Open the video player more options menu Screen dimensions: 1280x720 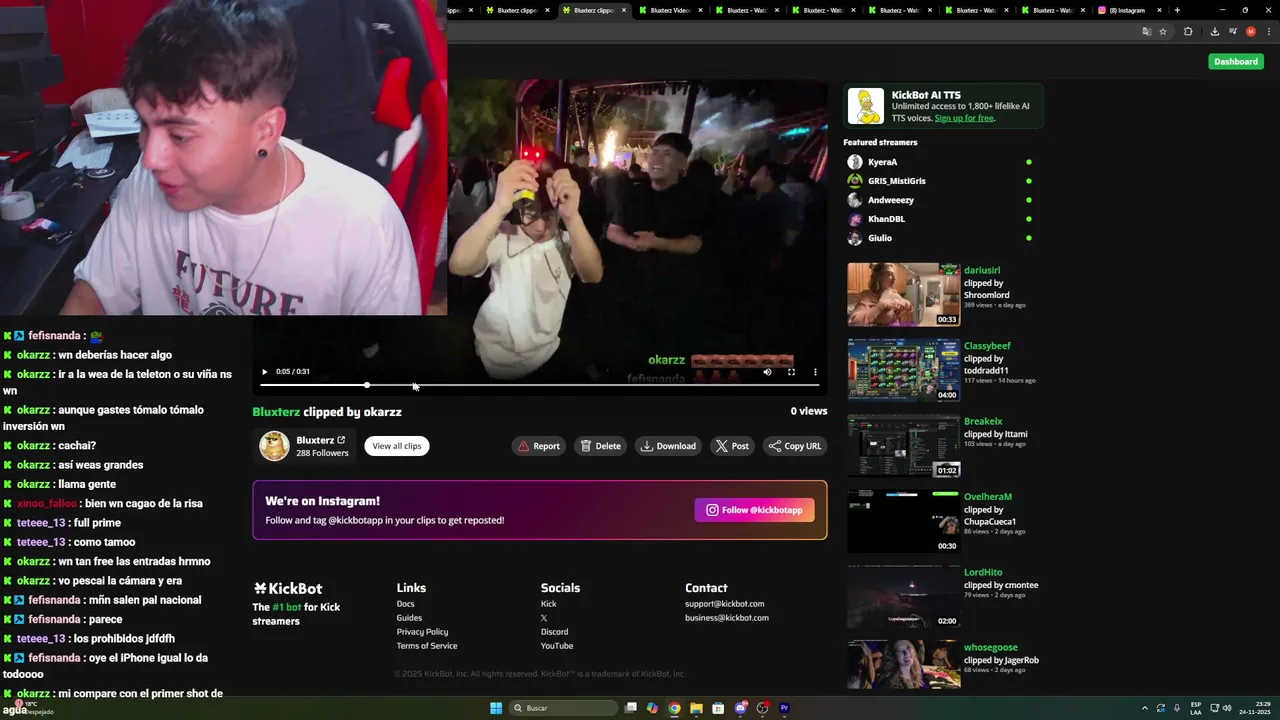(815, 372)
